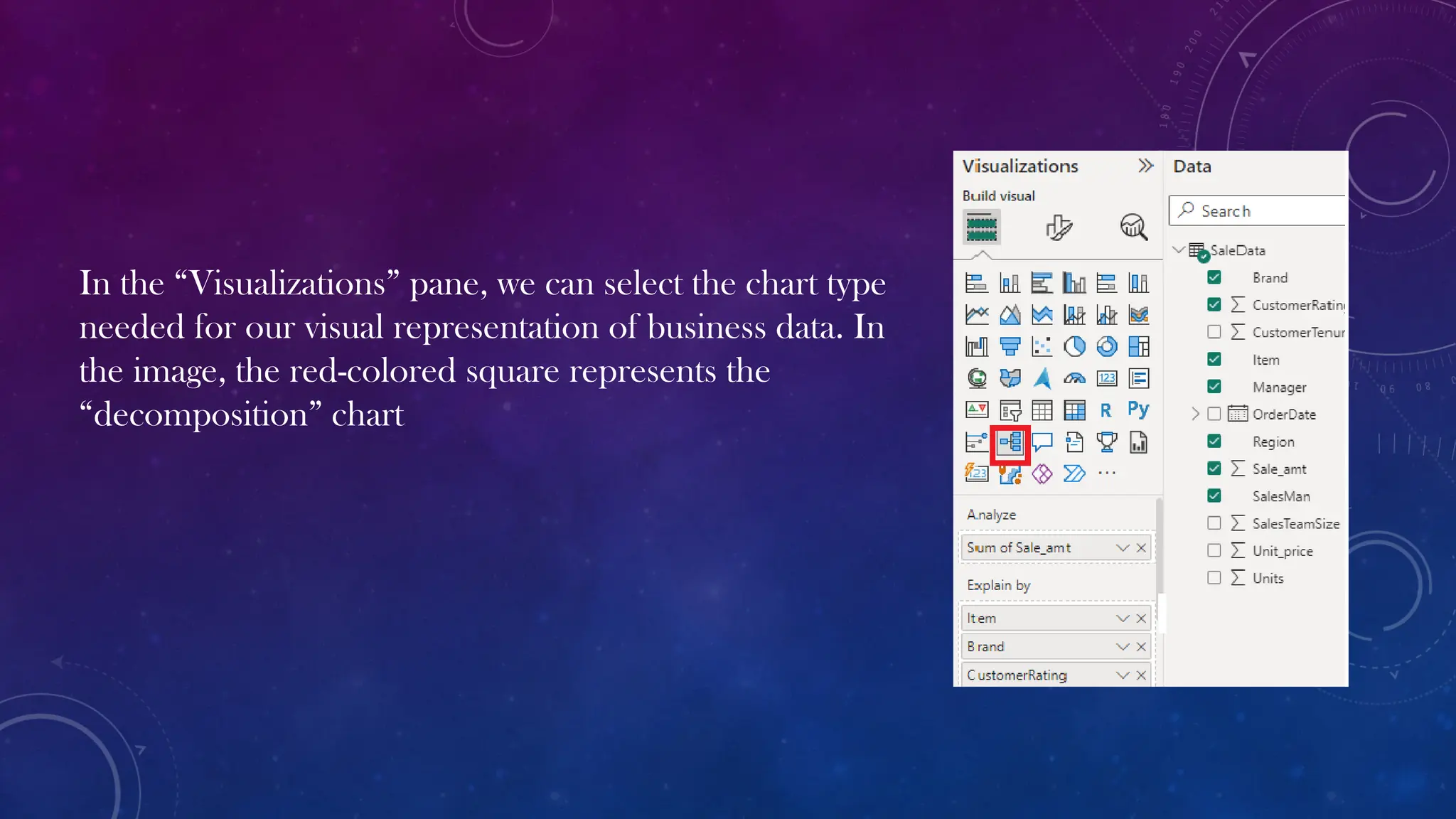
Task: Choose the scatter chart visual
Action: pyautogui.click(x=1042, y=346)
